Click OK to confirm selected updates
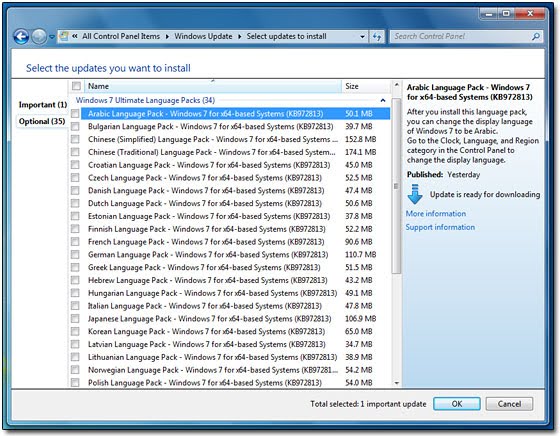560x436 pixels. [457, 404]
